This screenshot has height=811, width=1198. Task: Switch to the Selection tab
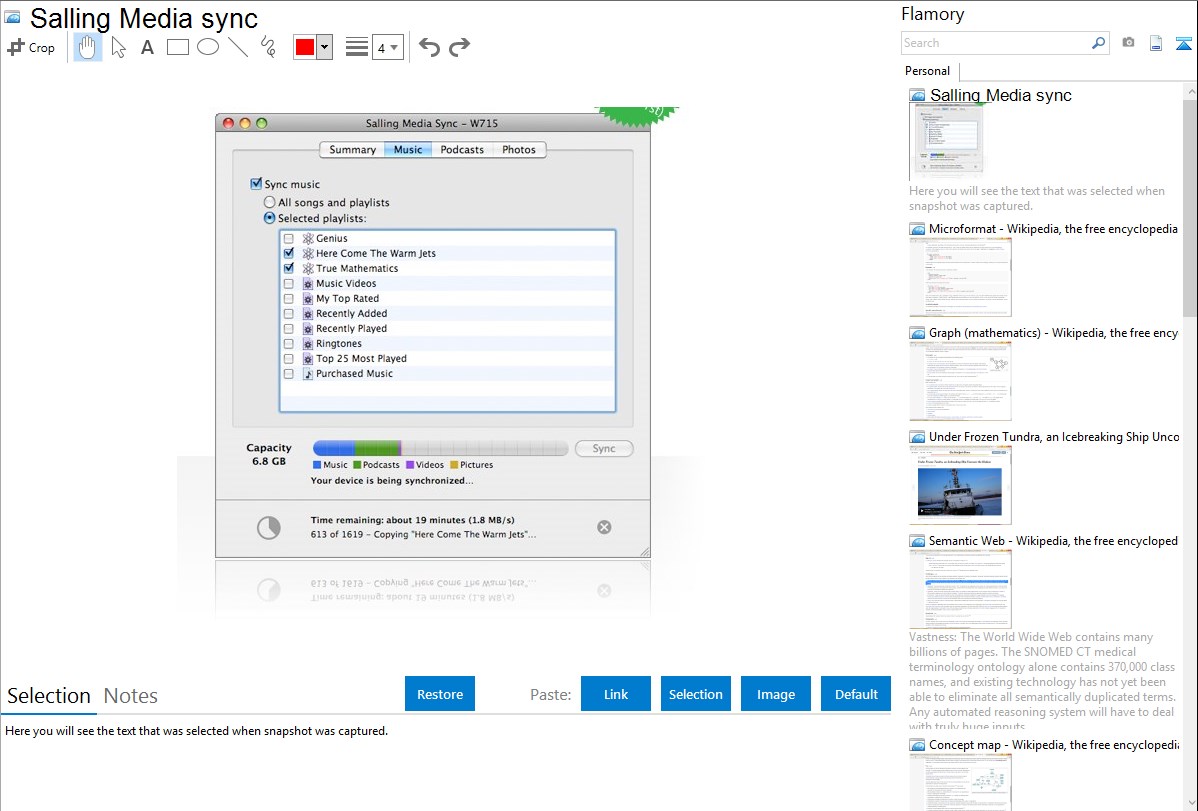point(49,696)
